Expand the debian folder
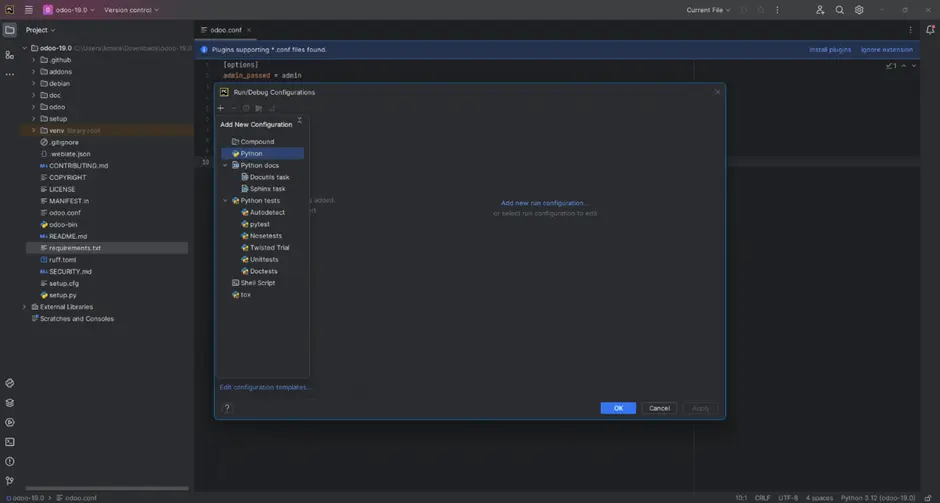The height and width of the screenshot is (503, 940). point(34,83)
